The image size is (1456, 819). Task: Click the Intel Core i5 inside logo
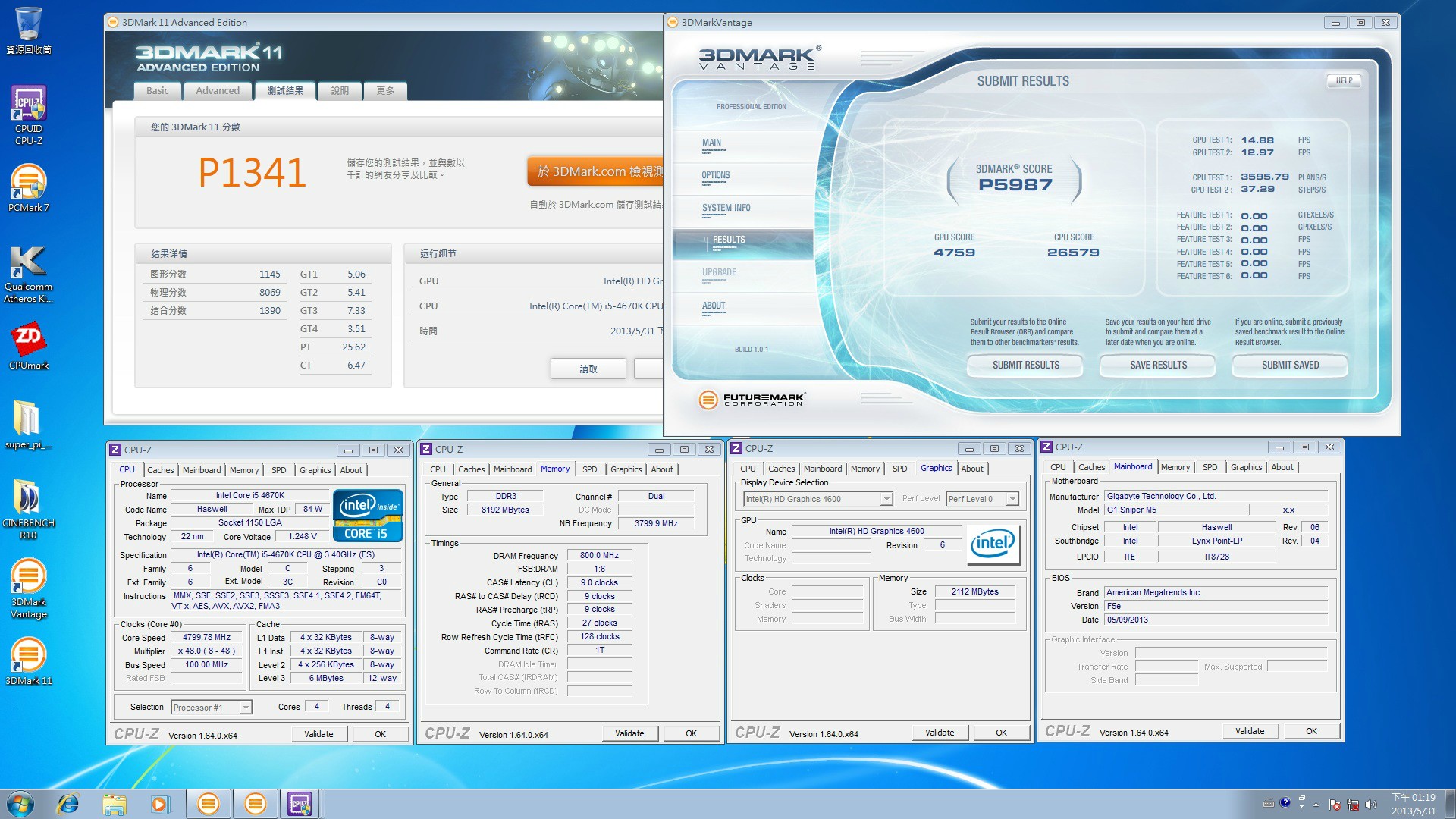[x=368, y=515]
